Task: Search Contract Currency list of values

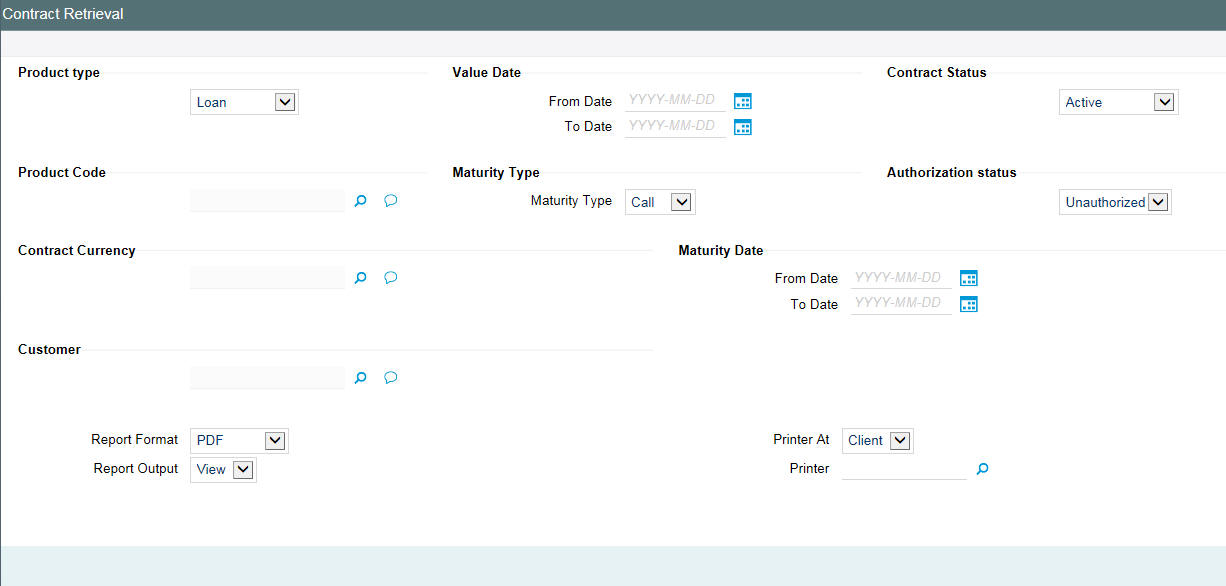Action: tap(361, 278)
